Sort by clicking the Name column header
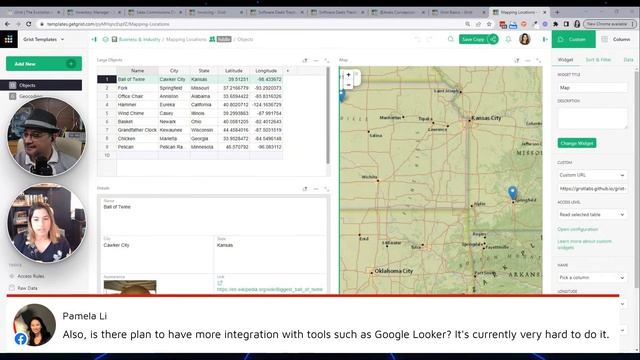The width and height of the screenshot is (640, 360). [x=138, y=71]
